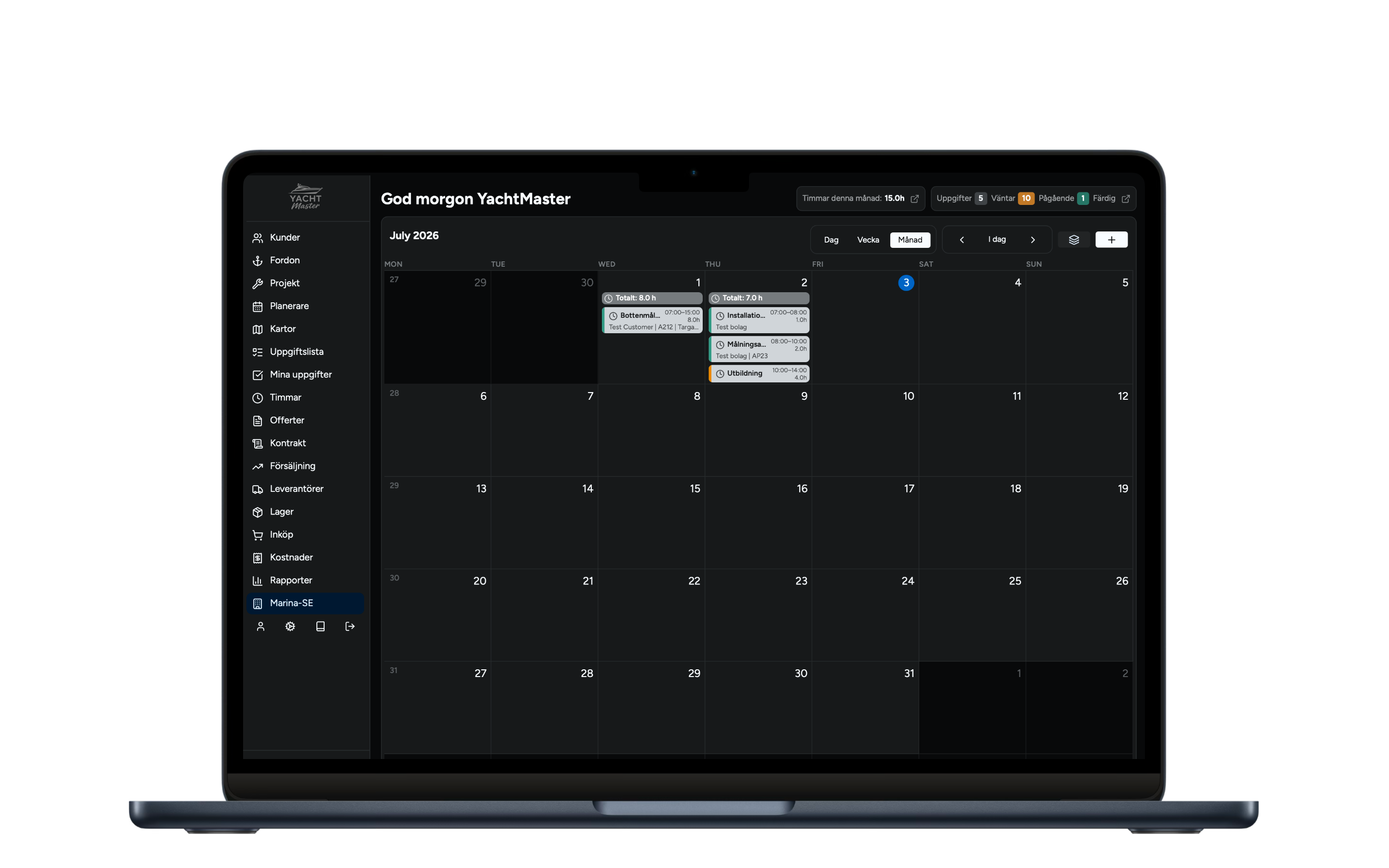
Task: Click Färdig status label
Action: coord(1104,199)
